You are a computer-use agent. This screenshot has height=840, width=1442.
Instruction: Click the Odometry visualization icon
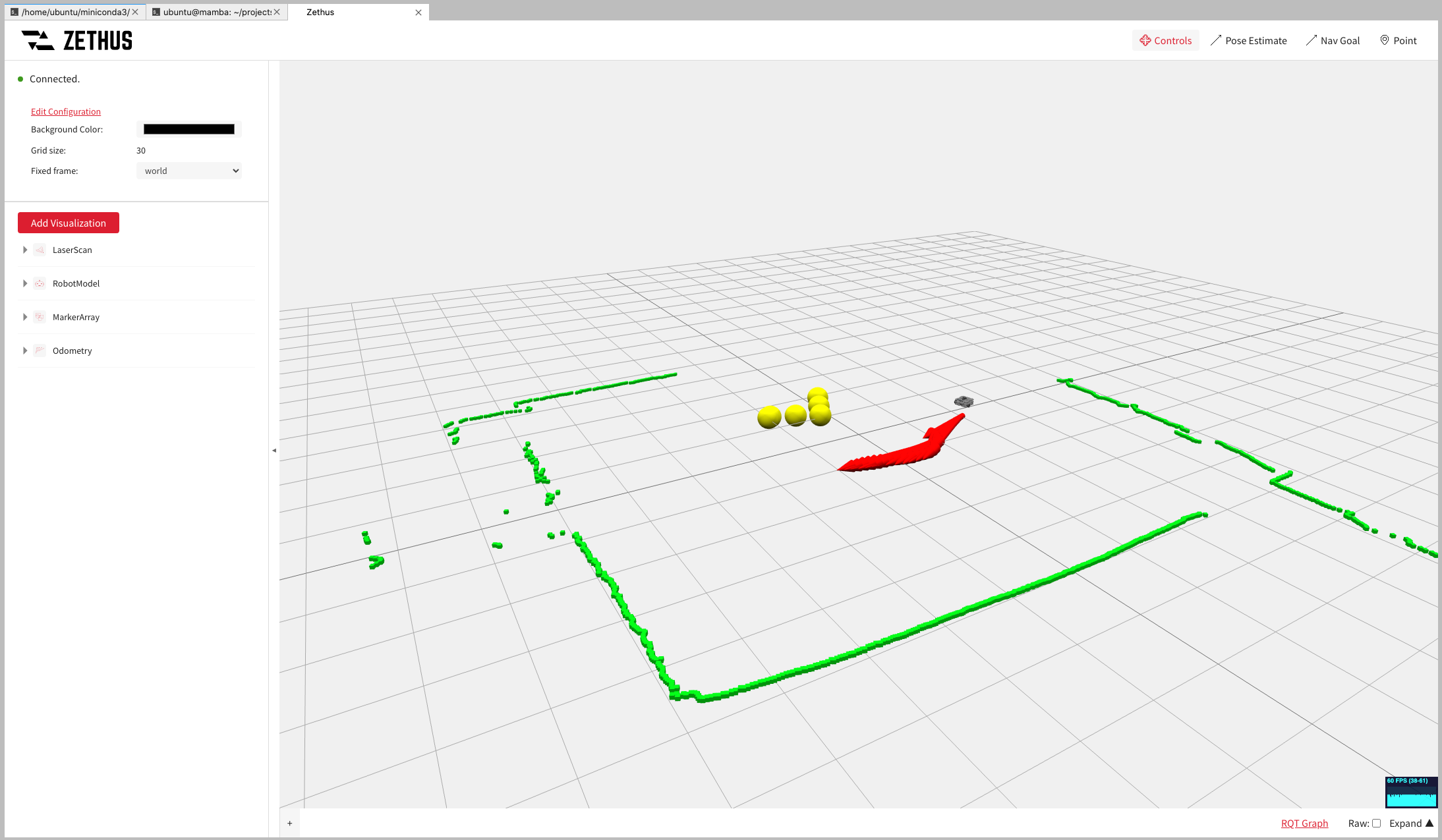pyautogui.click(x=40, y=350)
